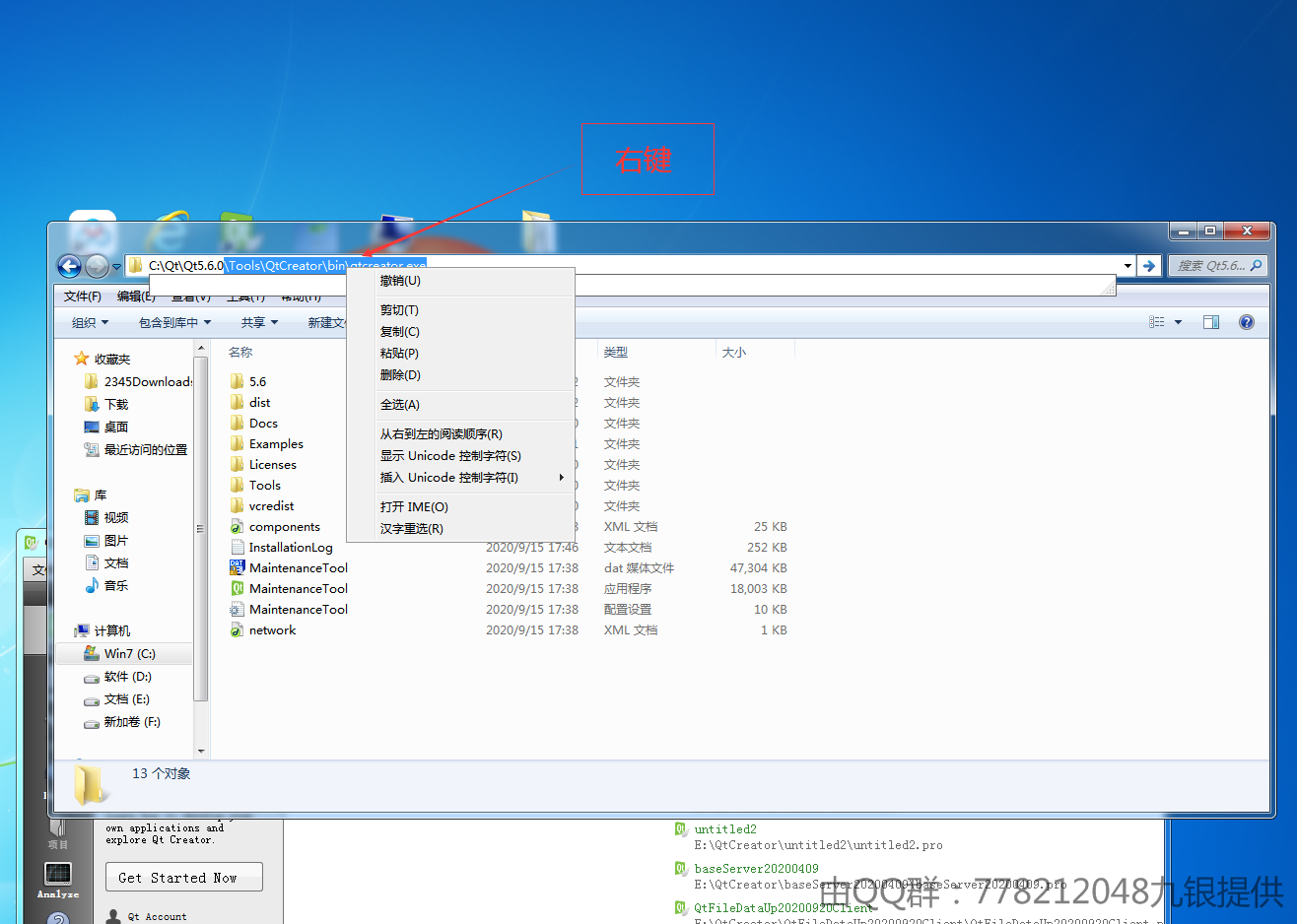Screen dimensions: 1297x924
Task: Click the Back navigation arrow in Explorer
Action: click(x=69, y=266)
